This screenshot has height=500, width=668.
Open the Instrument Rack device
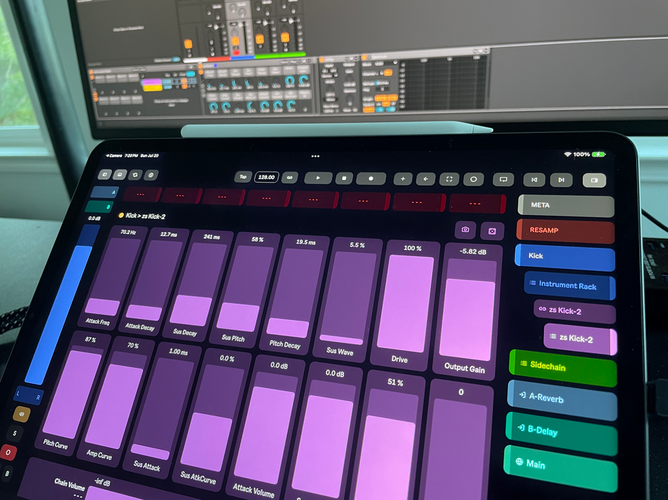(x=570, y=286)
